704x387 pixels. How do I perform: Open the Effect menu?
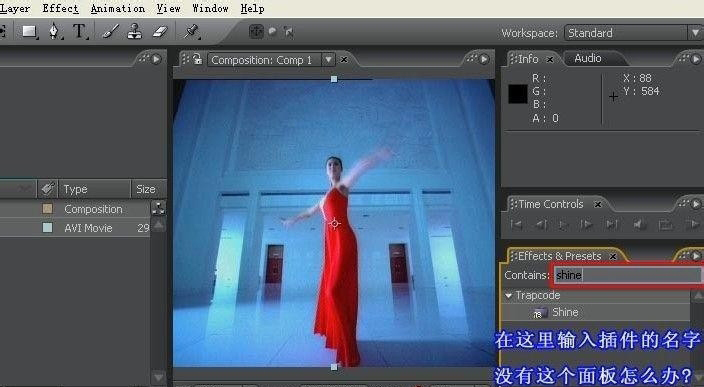point(60,9)
